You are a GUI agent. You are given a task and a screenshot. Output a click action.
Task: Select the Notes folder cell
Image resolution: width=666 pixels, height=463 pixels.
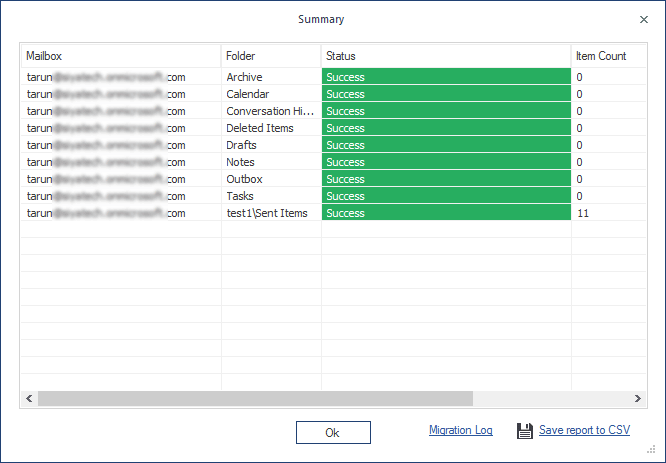point(271,162)
